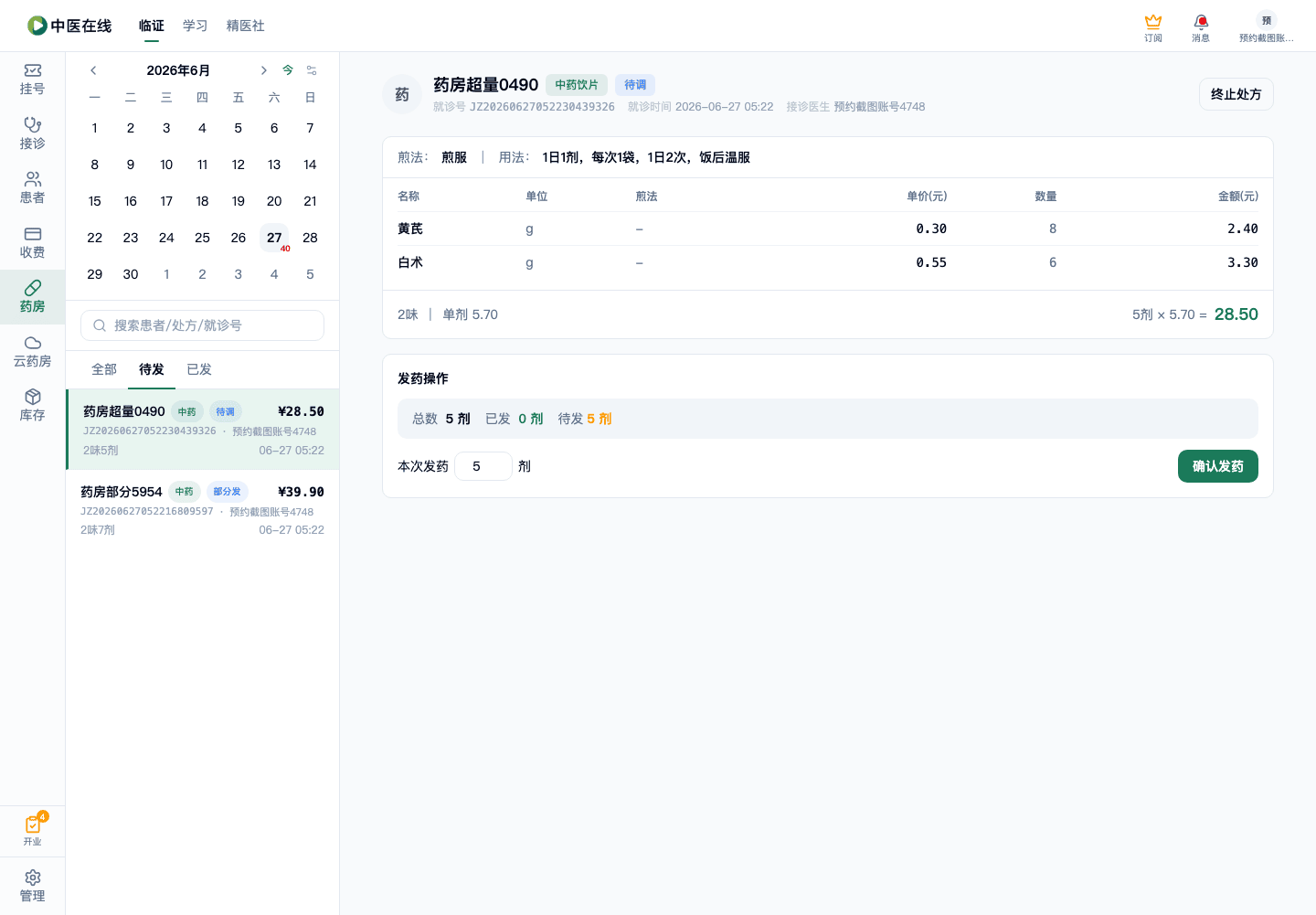Click the 就诊号 JZ20260627052230439326 text
The image size is (1316, 915).
click(524, 107)
